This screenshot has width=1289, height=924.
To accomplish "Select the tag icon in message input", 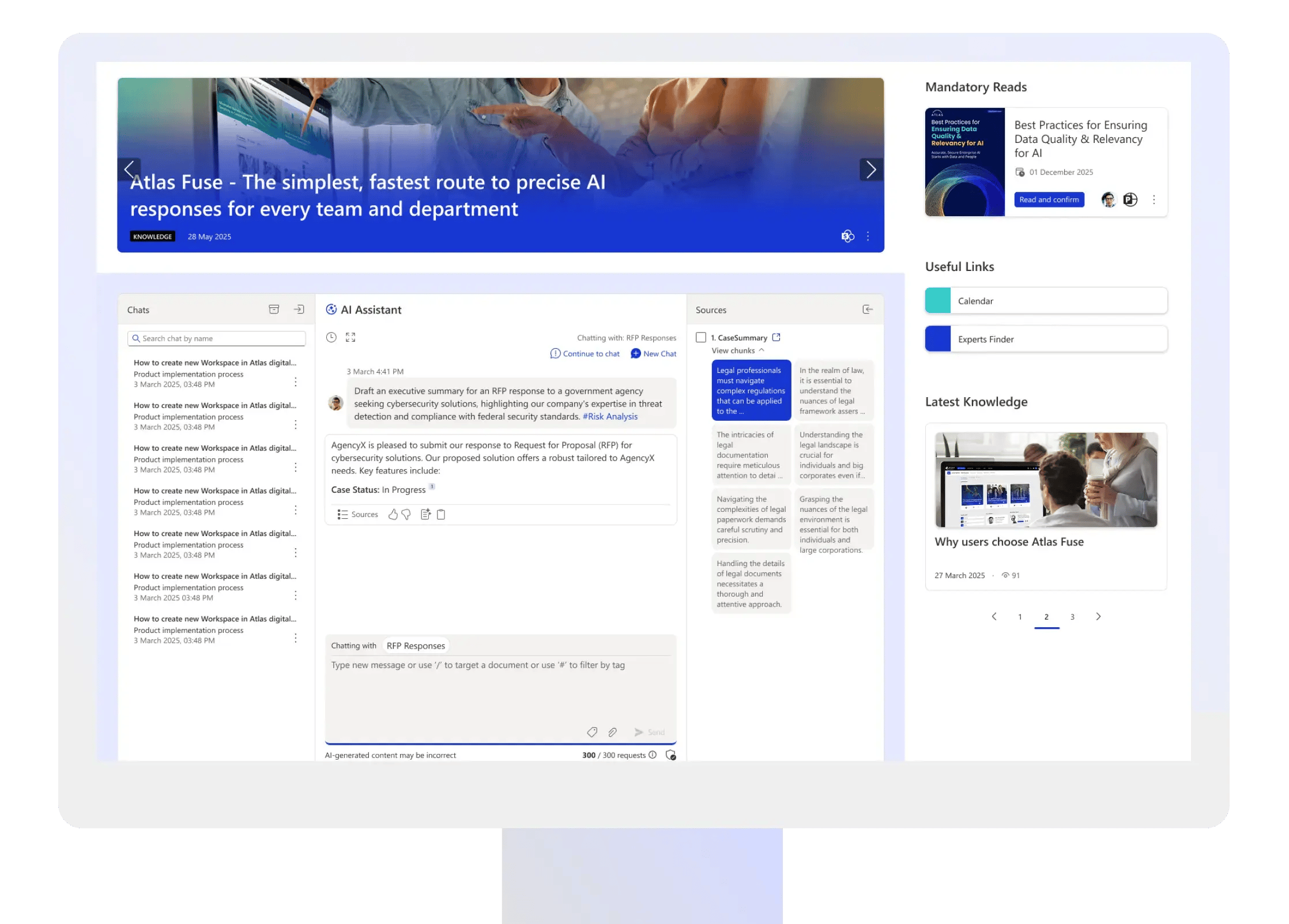I will (x=592, y=732).
